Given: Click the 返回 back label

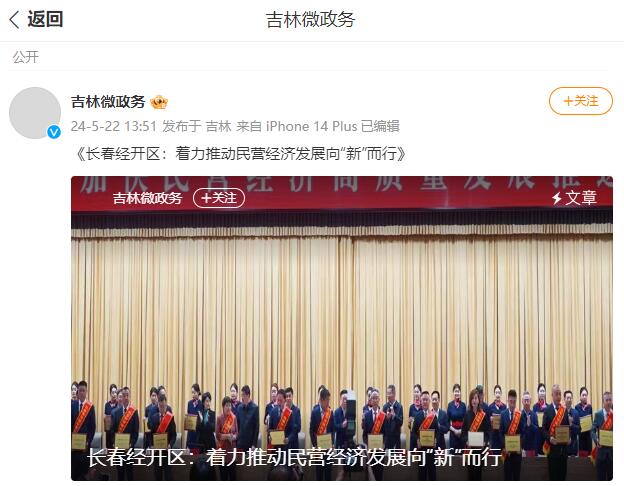Looking at the screenshot, I should [x=45, y=19].
